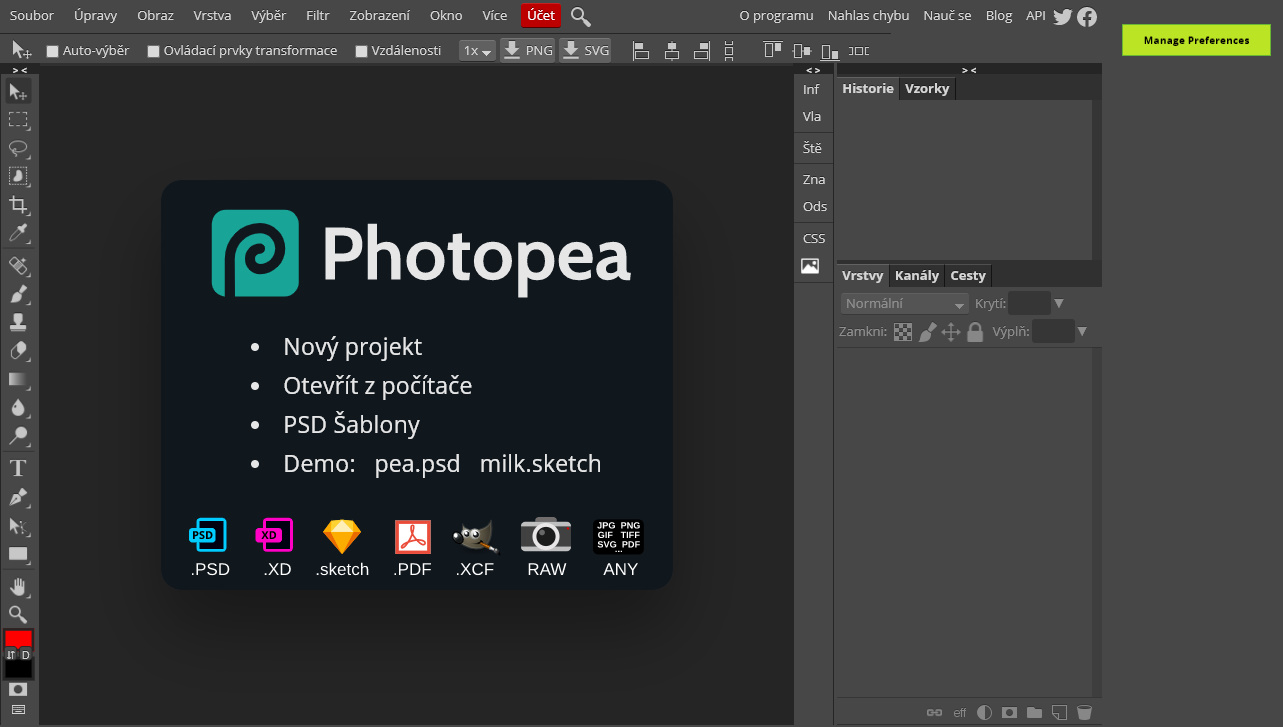Choose the Eraser tool
The height and width of the screenshot is (727, 1283).
click(x=18, y=351)
